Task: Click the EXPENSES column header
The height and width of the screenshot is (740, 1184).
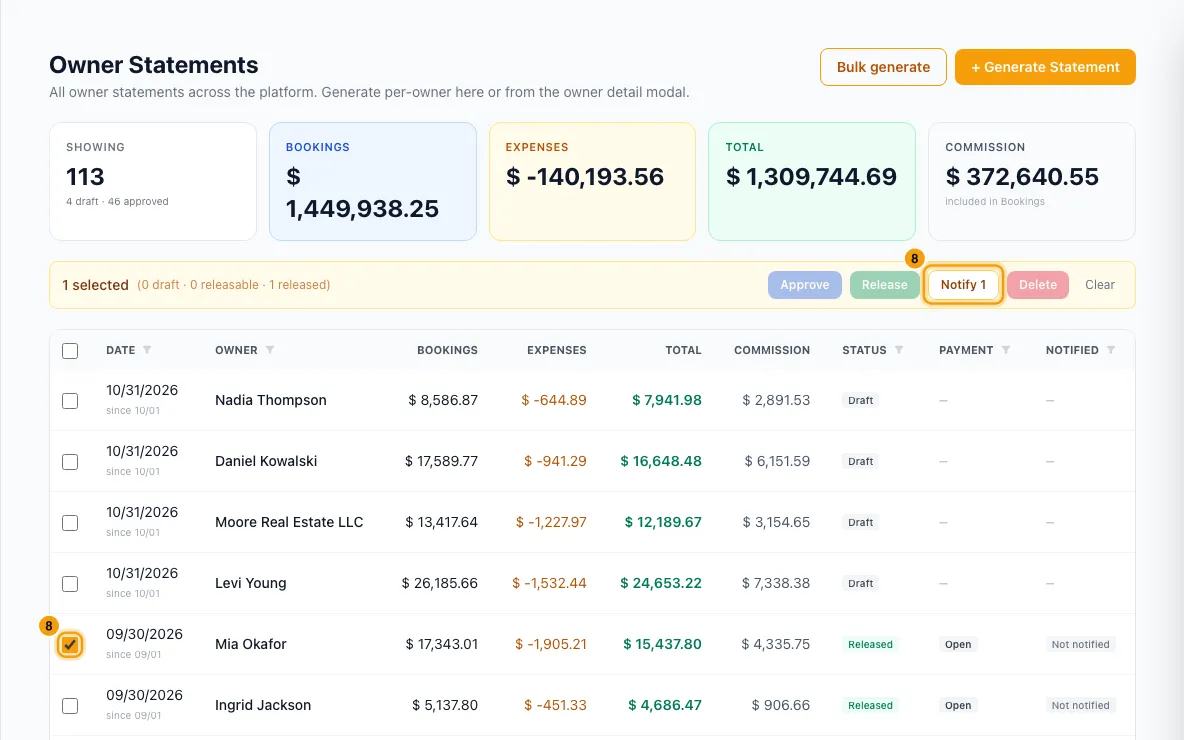Action: click(x=557, y=350)
